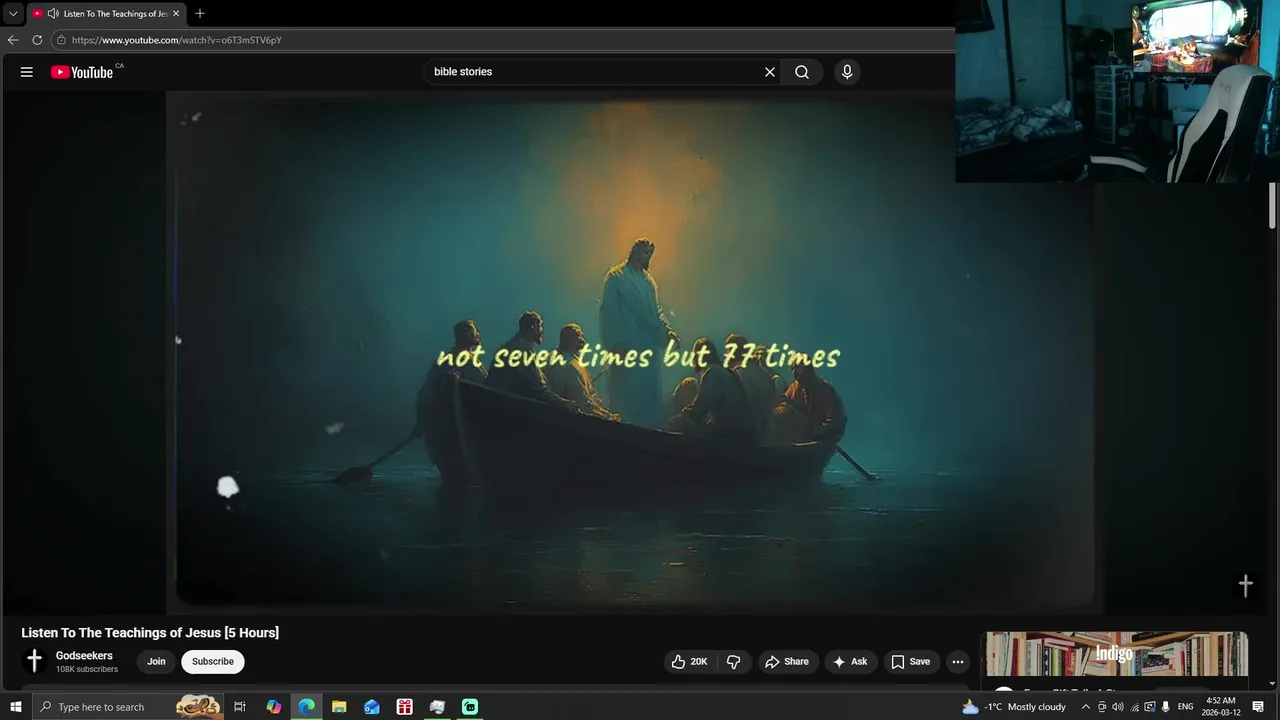Image resolution: width=1280 pixels, height=720 pixels.
Task: Open volume control in tray
Action: click(x=1118, y=707)
